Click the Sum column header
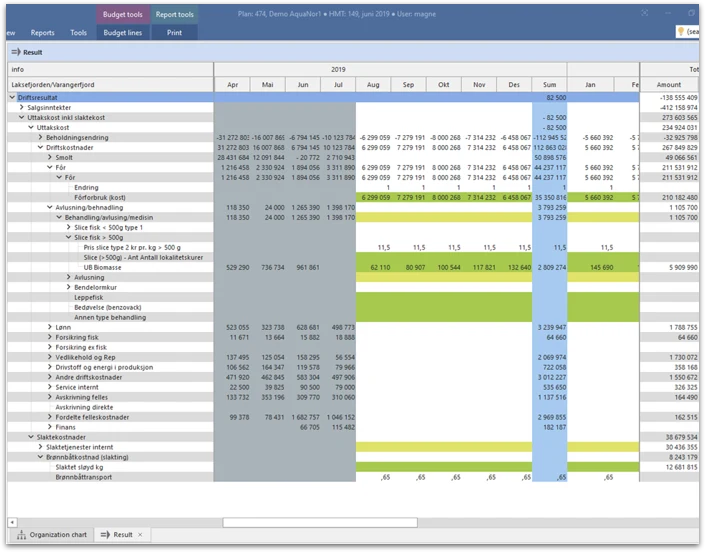This screenshot has width=705, height=552. (x=549, y=85)
